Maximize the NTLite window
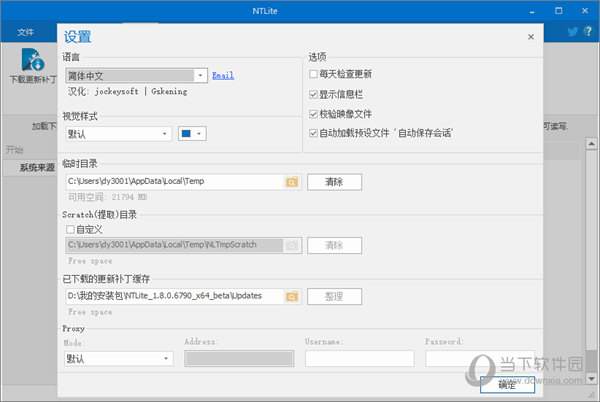 (x=559, y=11)
